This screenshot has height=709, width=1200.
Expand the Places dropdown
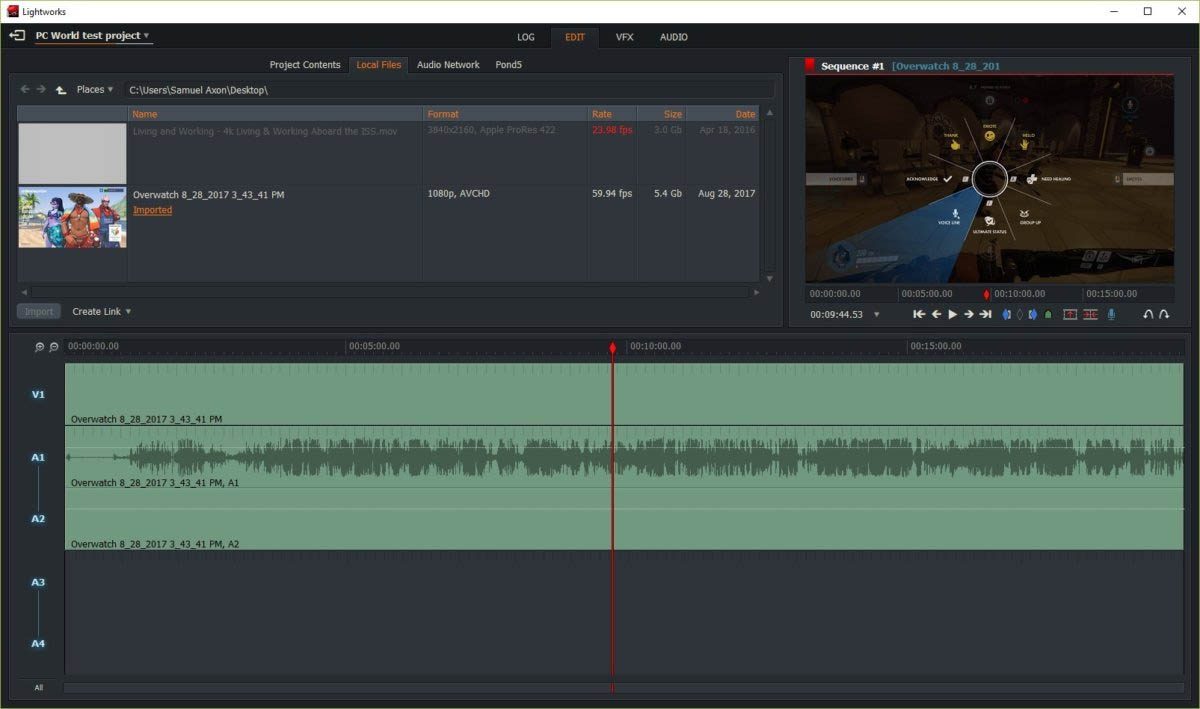[95, 89]
